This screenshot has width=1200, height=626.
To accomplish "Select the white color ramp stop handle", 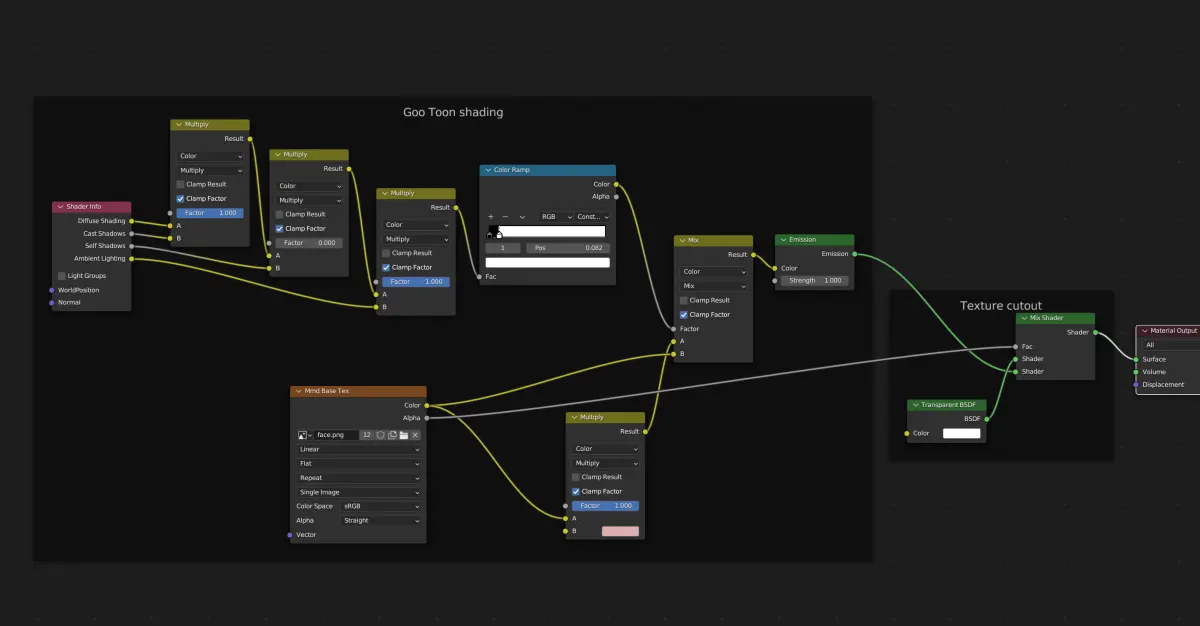I will pyautogui.click(x=498, y=235).
